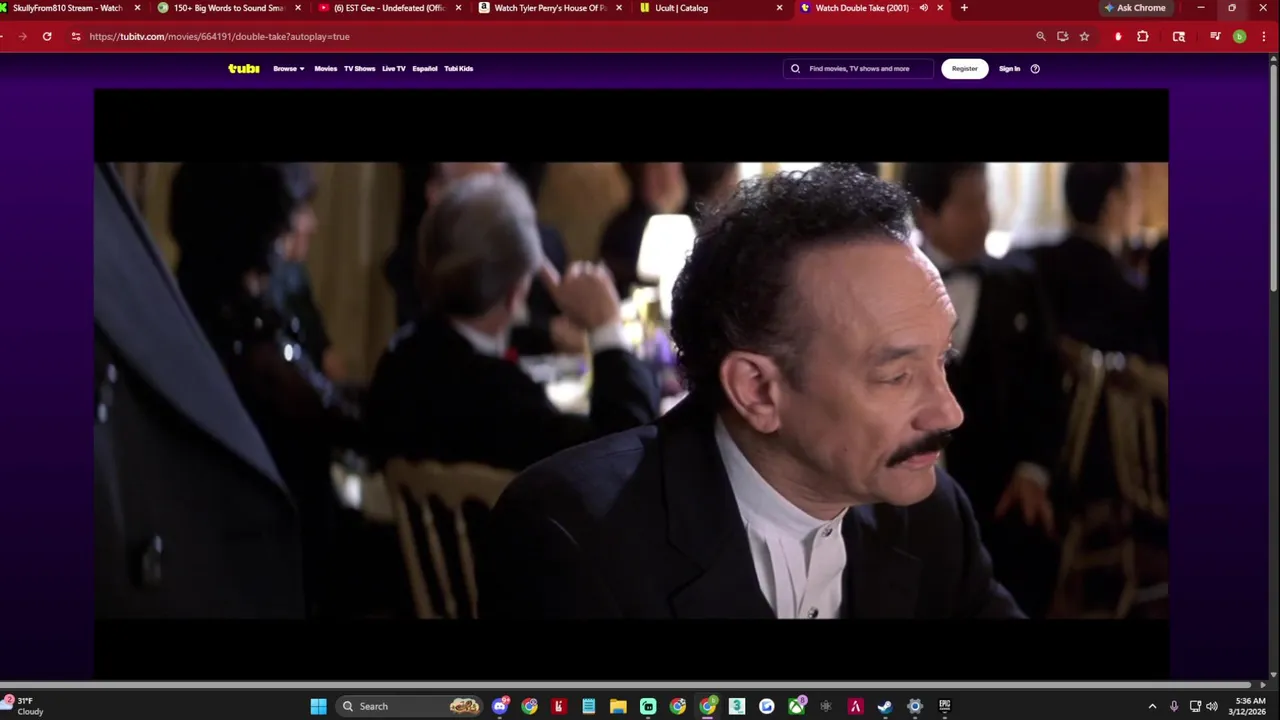The image size is (1280, 720).
Task: Show hidden system tray icons
Action: coord(1152,706)
